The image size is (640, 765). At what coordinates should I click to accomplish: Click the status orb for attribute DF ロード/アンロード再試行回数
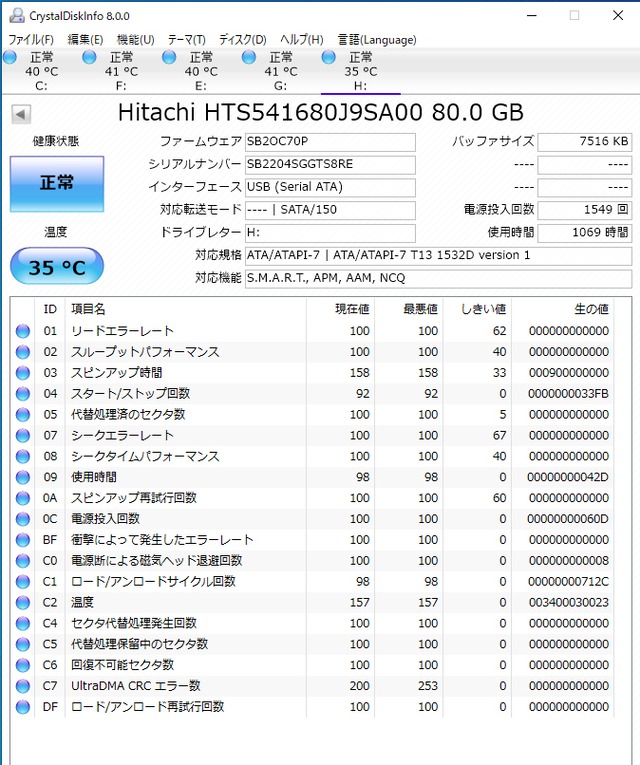pyautogui.click(x=22, y=707)
